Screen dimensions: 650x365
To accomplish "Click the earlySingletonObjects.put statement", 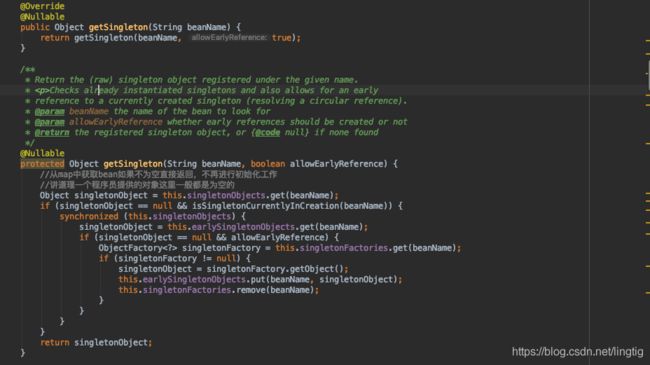I will coord(260,280).
